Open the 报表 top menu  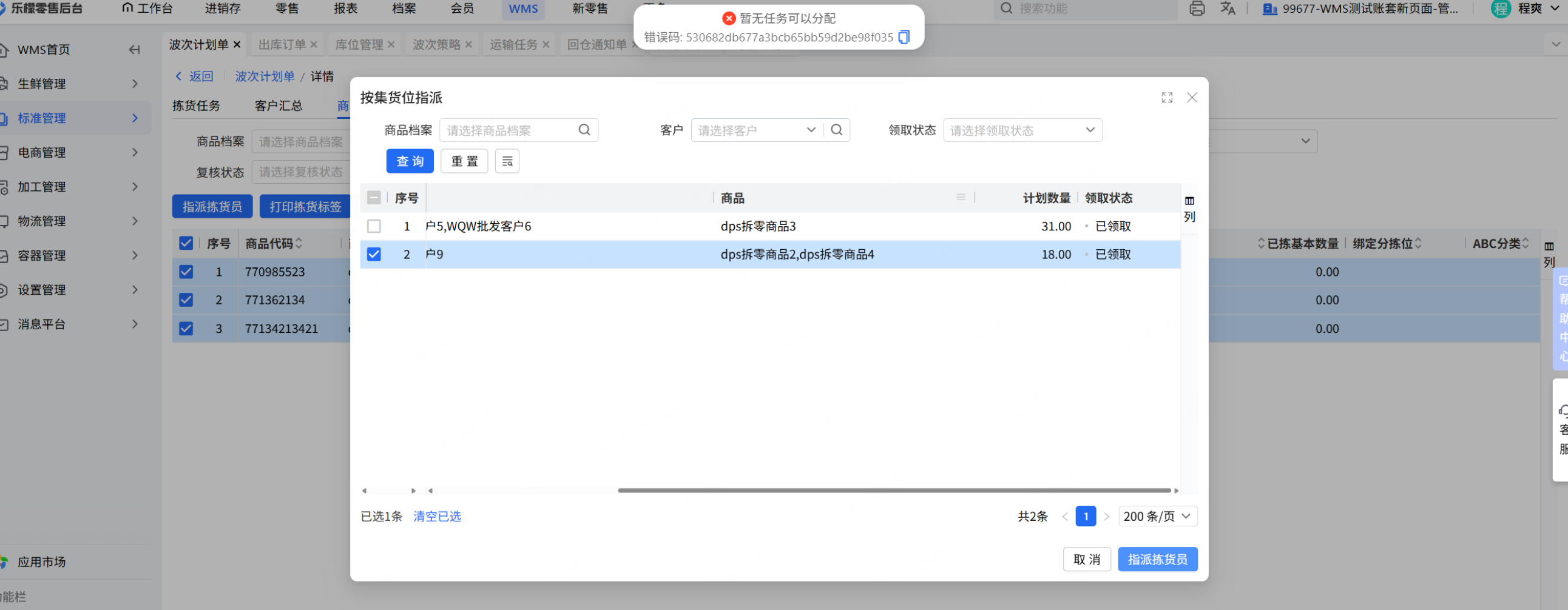(346, 8)
